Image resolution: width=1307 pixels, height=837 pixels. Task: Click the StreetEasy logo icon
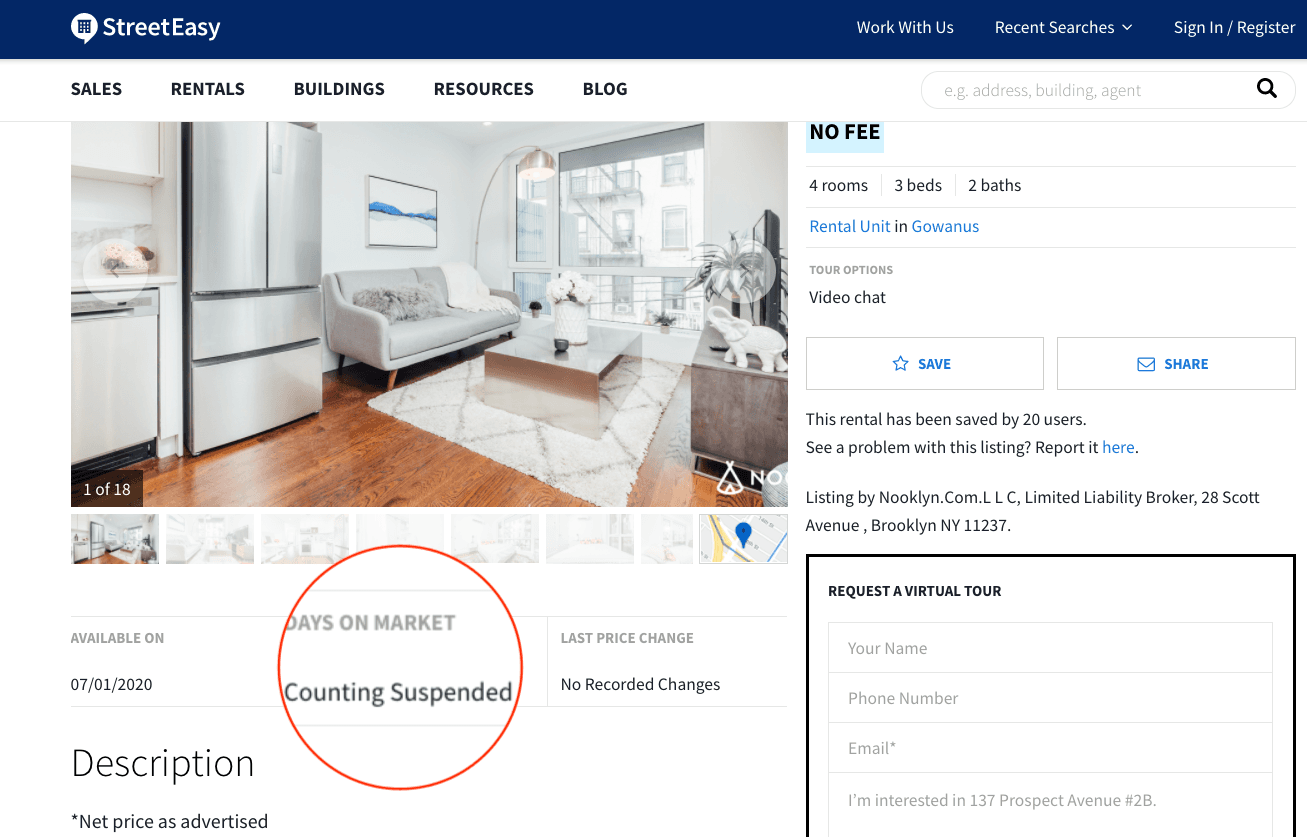pyautogui.click(x=84, y=26)
